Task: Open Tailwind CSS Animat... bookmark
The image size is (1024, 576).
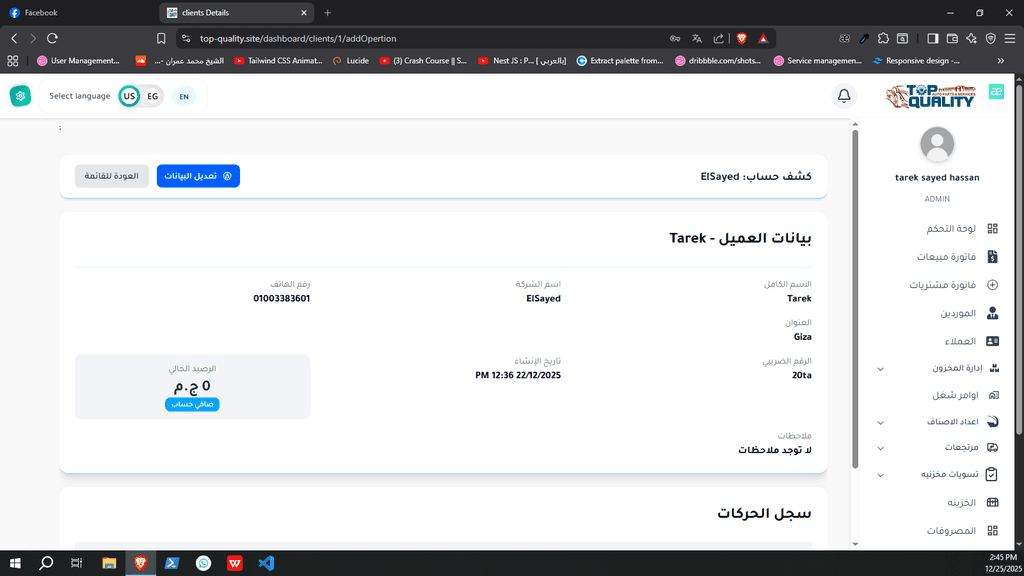Action: click(278, 61)
